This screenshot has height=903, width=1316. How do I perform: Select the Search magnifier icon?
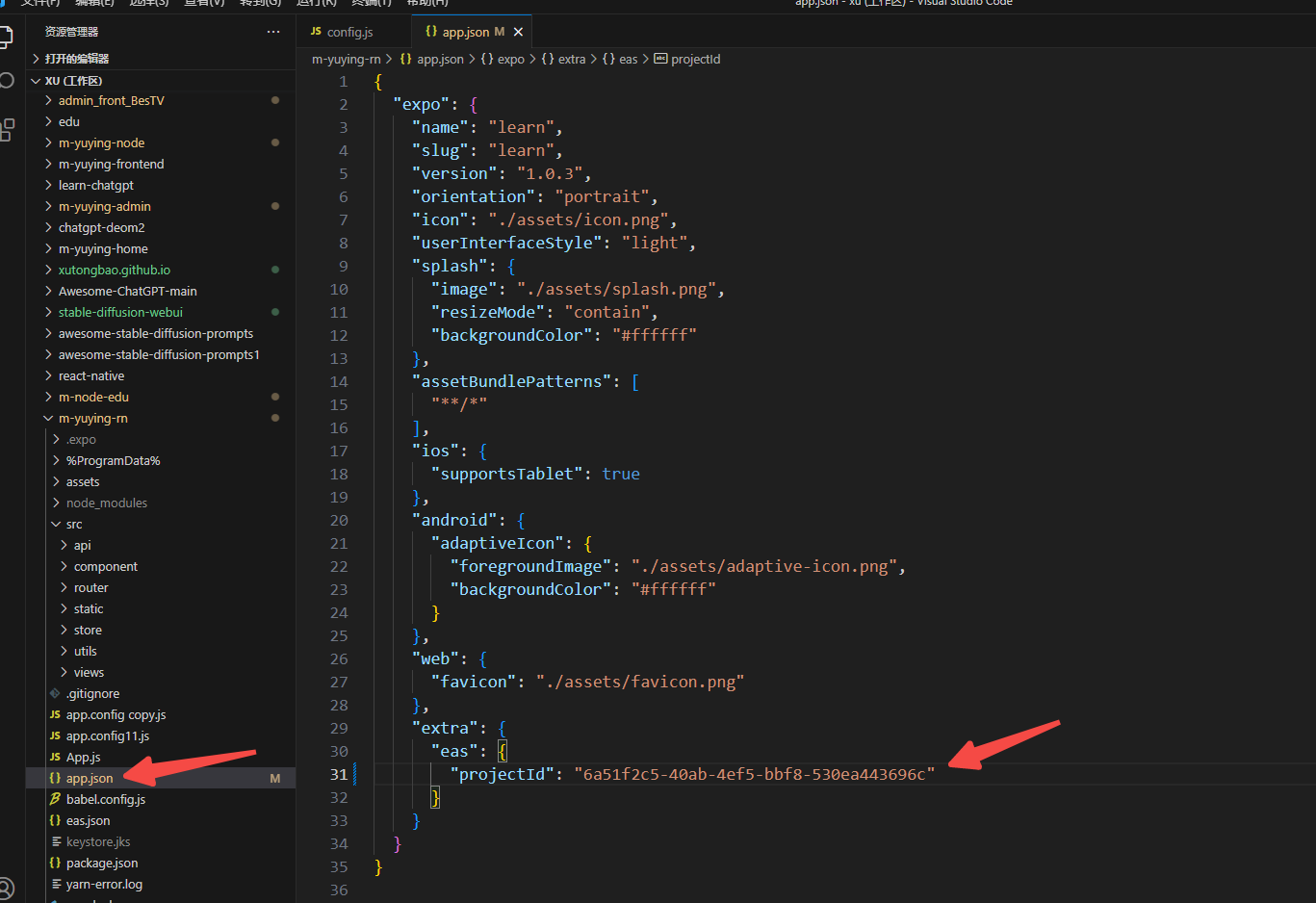pyautogui.click(x=8, y=81)
